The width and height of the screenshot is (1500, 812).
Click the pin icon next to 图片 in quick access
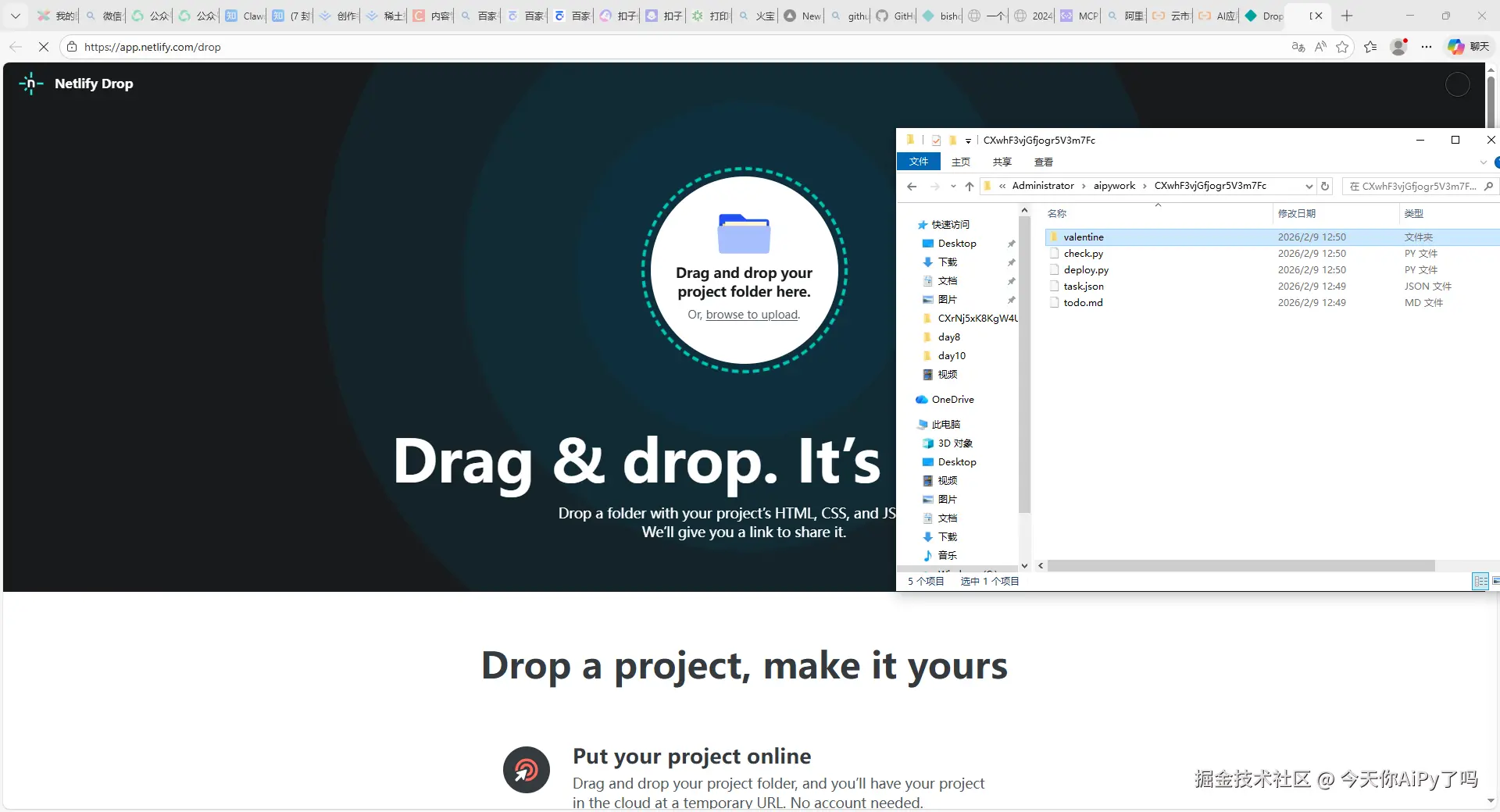[1012, 300]
